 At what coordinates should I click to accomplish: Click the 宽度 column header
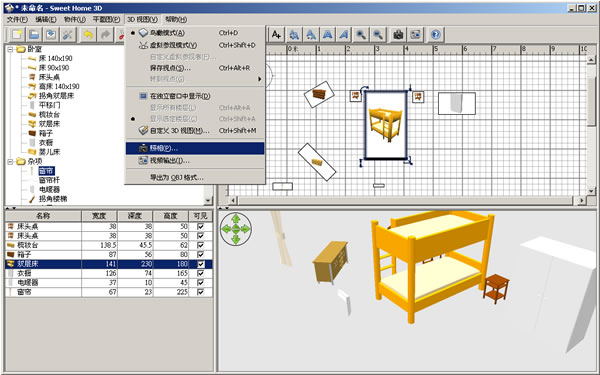click(99, 216)
